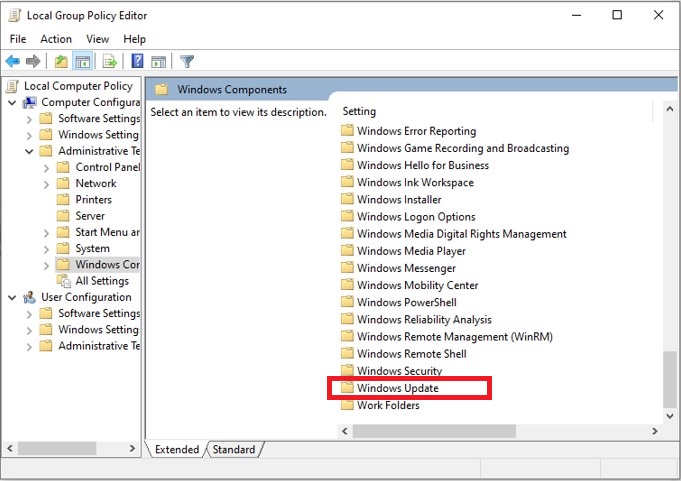The height and width of the screenshot is (481, 681).
Task: Click the blue Help question mark icon
Action: (137, 61)
